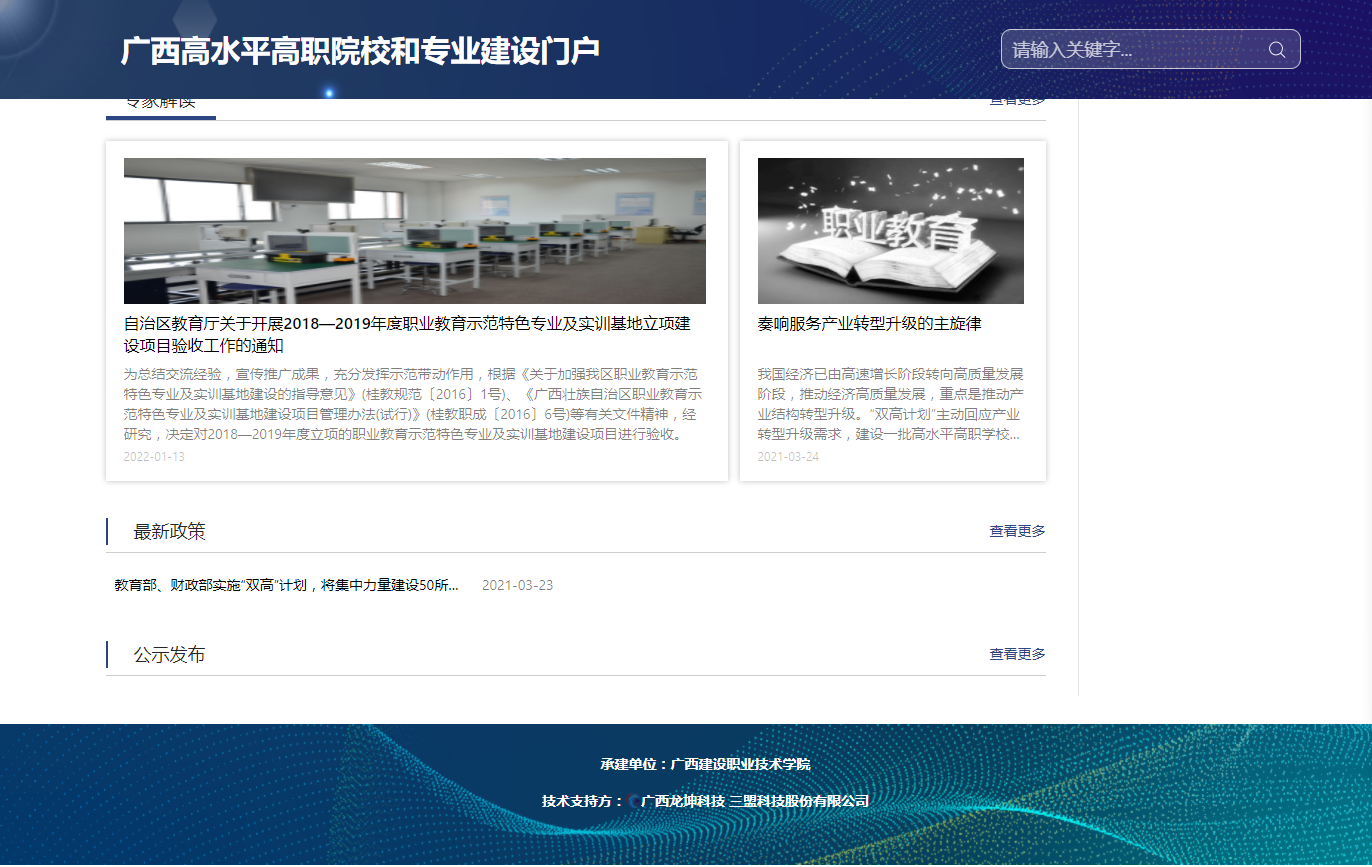
Task: Click 查看更多 next to 公示发布
Action: click(1017, 654)
